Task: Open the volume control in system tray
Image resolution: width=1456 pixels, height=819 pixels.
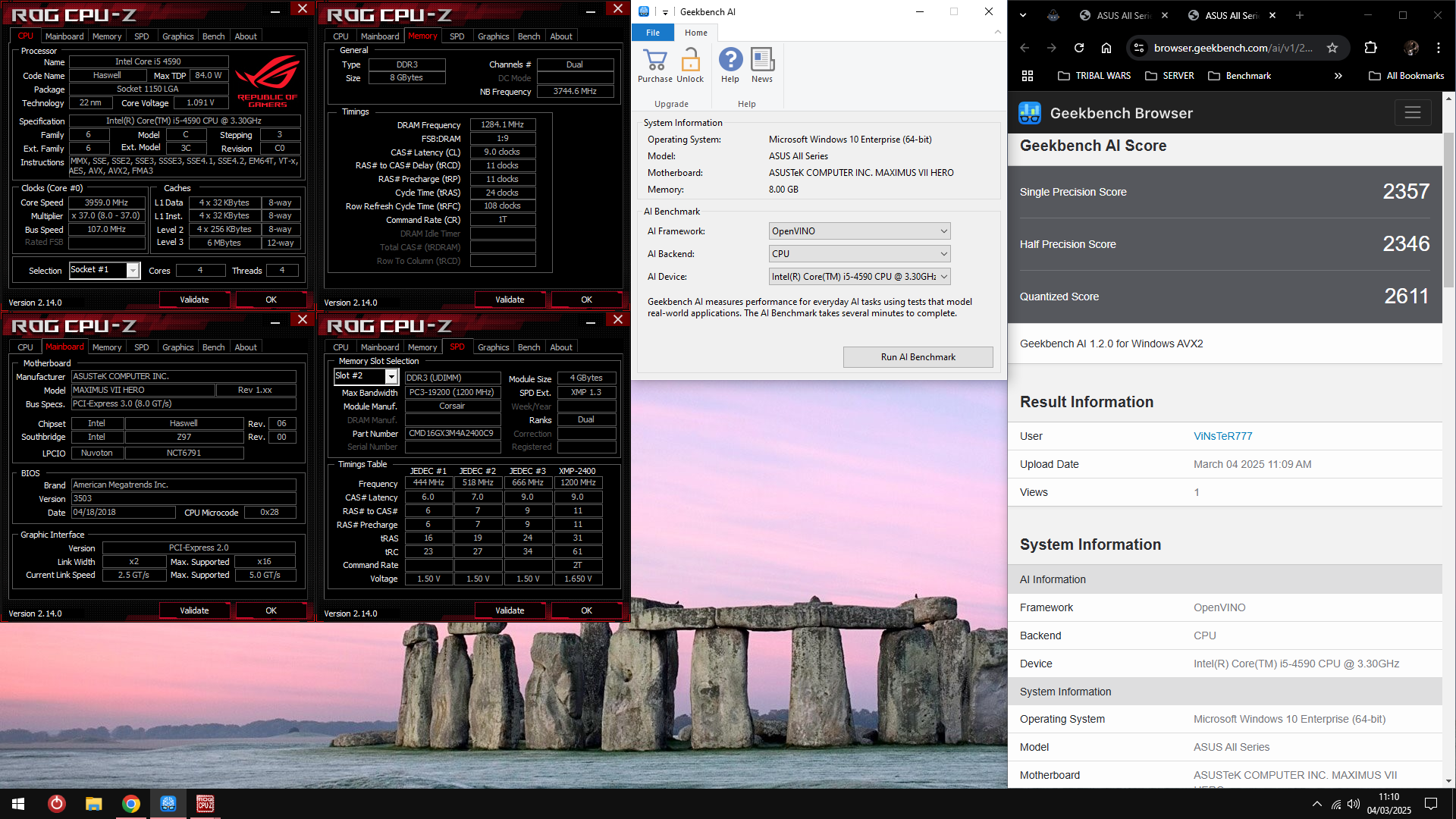Action: coord(1354,804)
